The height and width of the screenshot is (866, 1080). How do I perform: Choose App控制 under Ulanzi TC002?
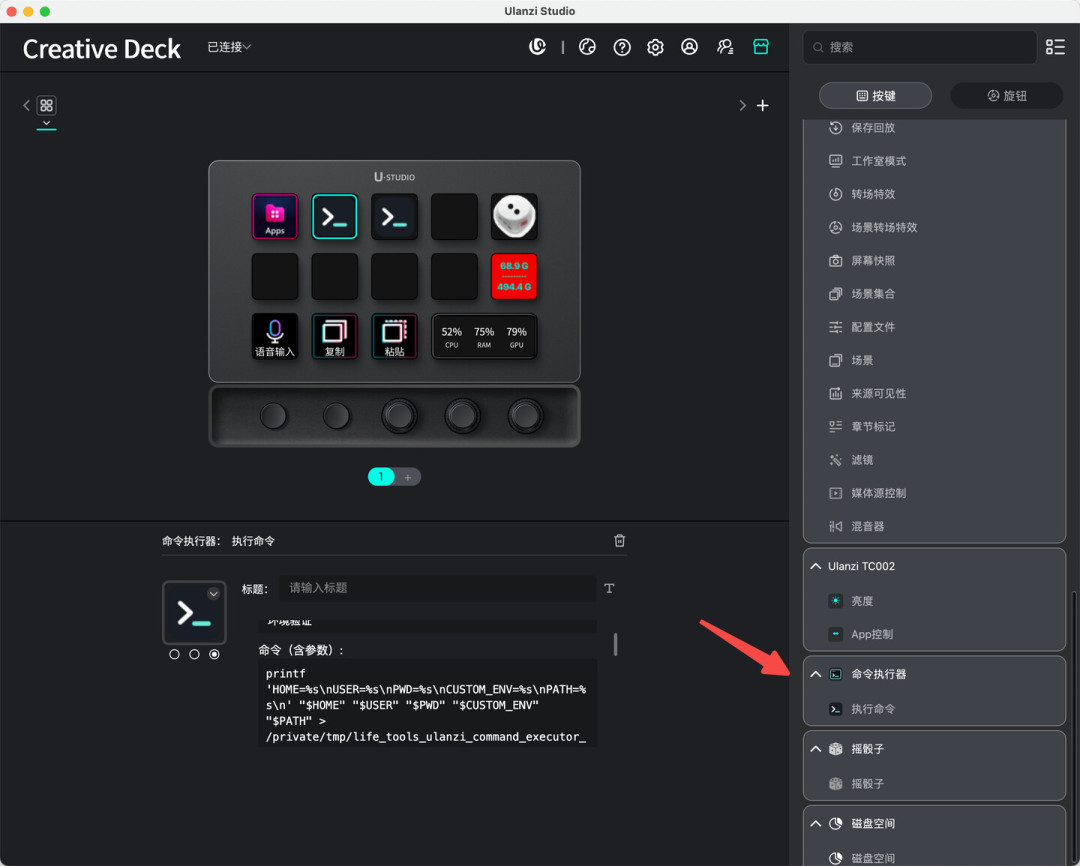coord(871,634)
